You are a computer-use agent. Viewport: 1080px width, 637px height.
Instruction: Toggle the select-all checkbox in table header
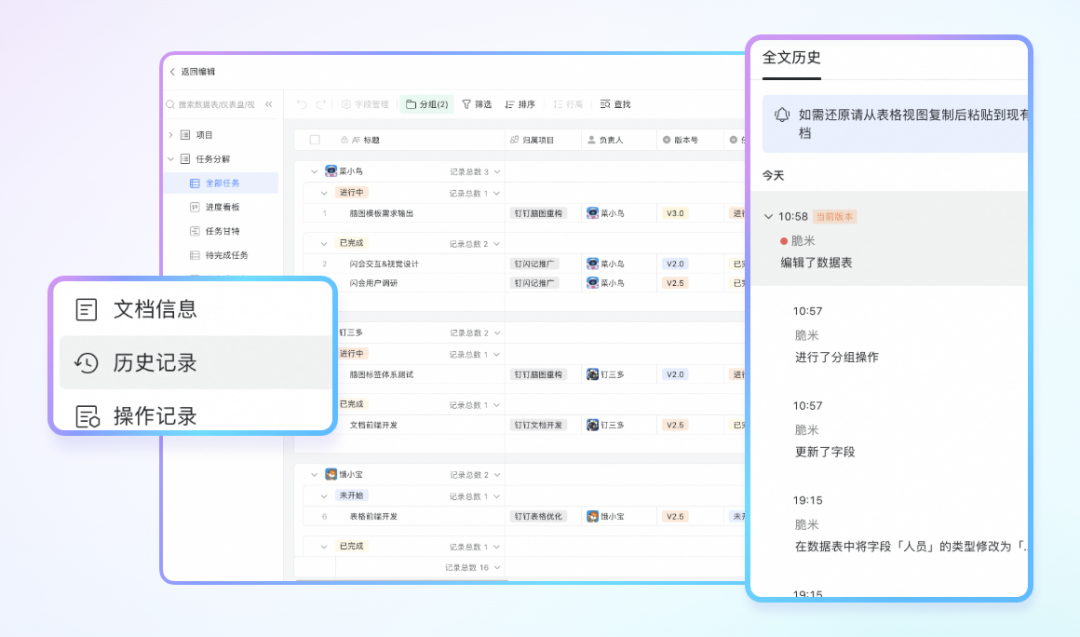(315, 140)
